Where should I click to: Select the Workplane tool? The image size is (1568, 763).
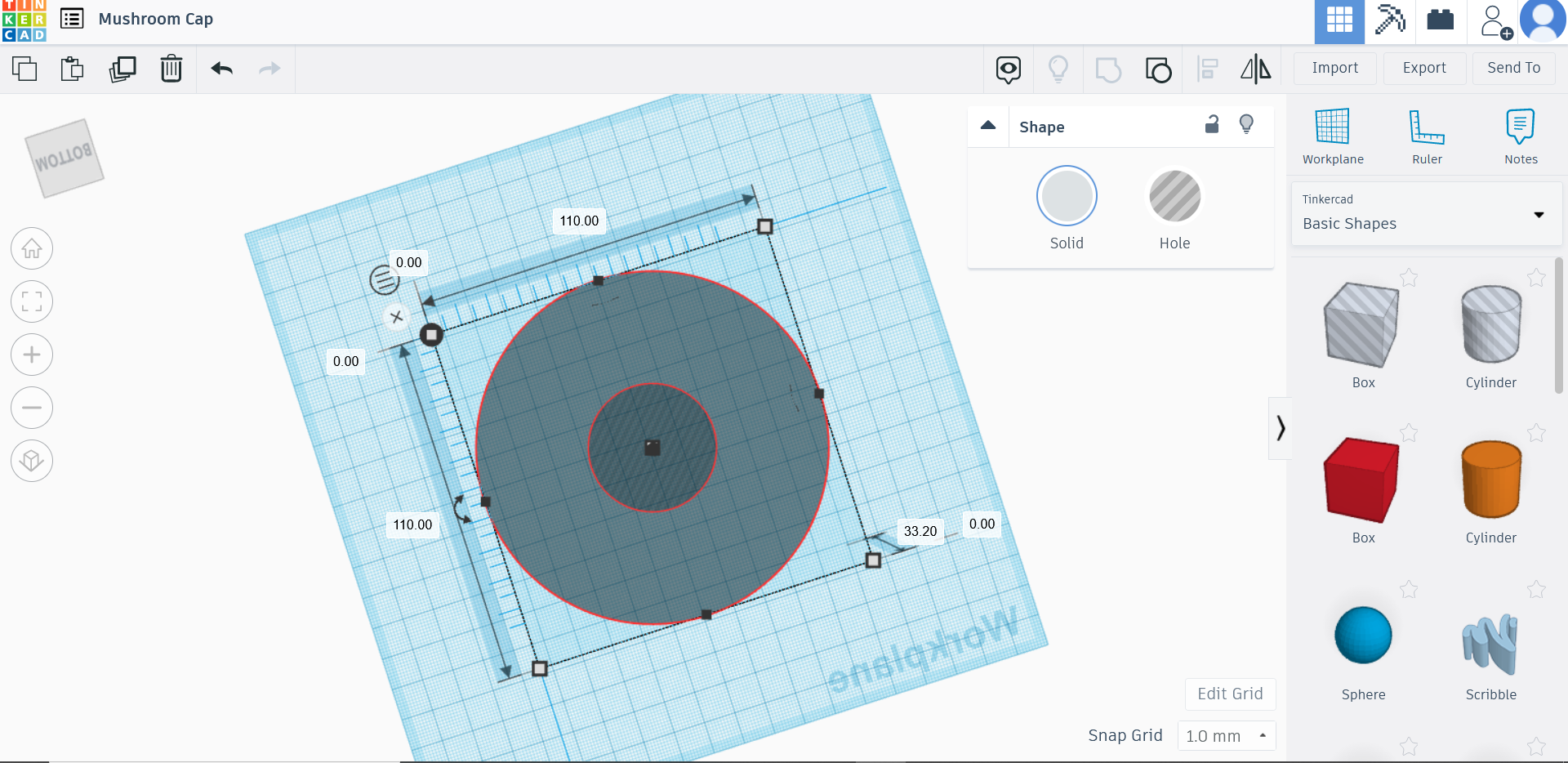[1332, 135]
